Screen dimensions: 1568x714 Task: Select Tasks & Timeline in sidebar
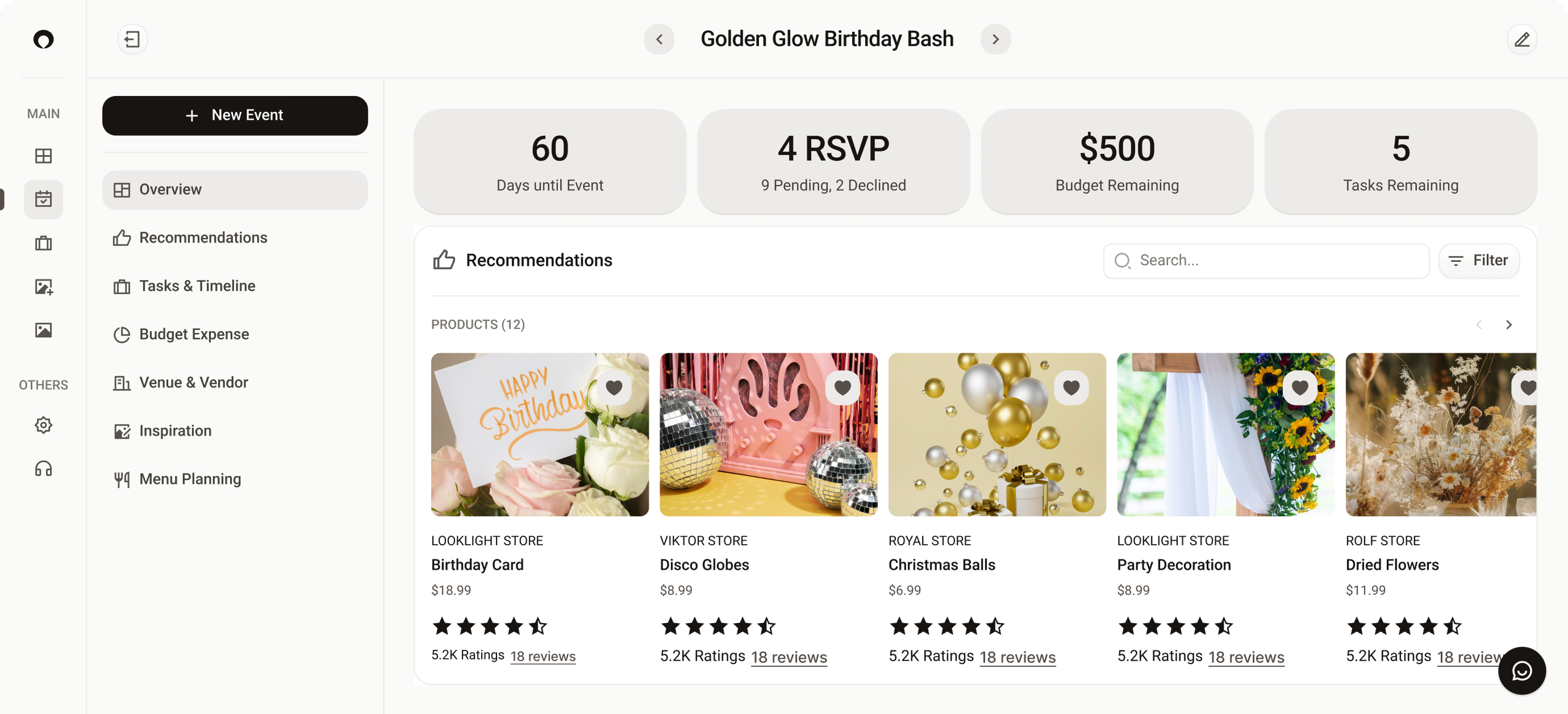click(x=197, y=286)
